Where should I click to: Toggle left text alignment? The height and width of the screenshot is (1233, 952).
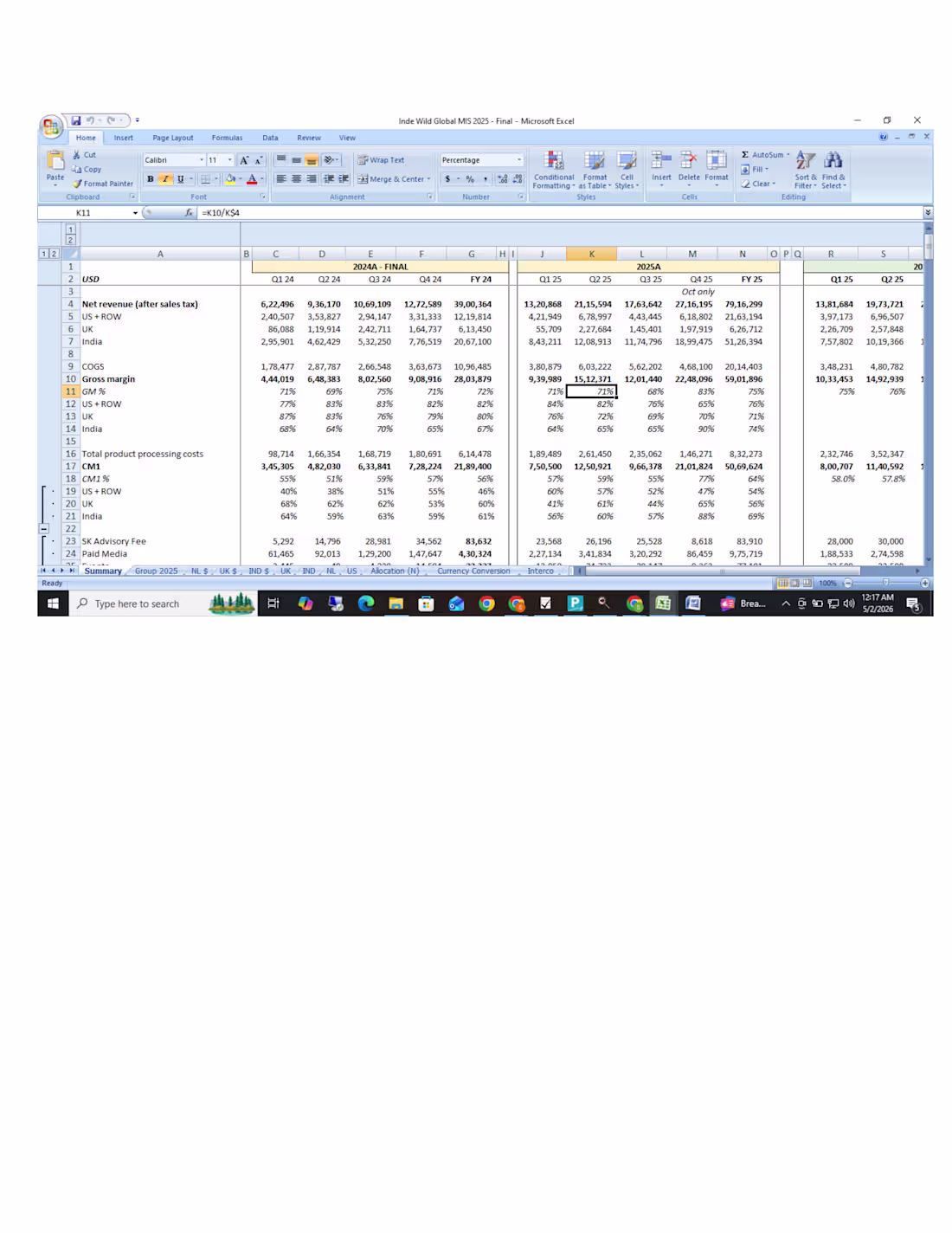pyautogui.click(x=281, y=179)
